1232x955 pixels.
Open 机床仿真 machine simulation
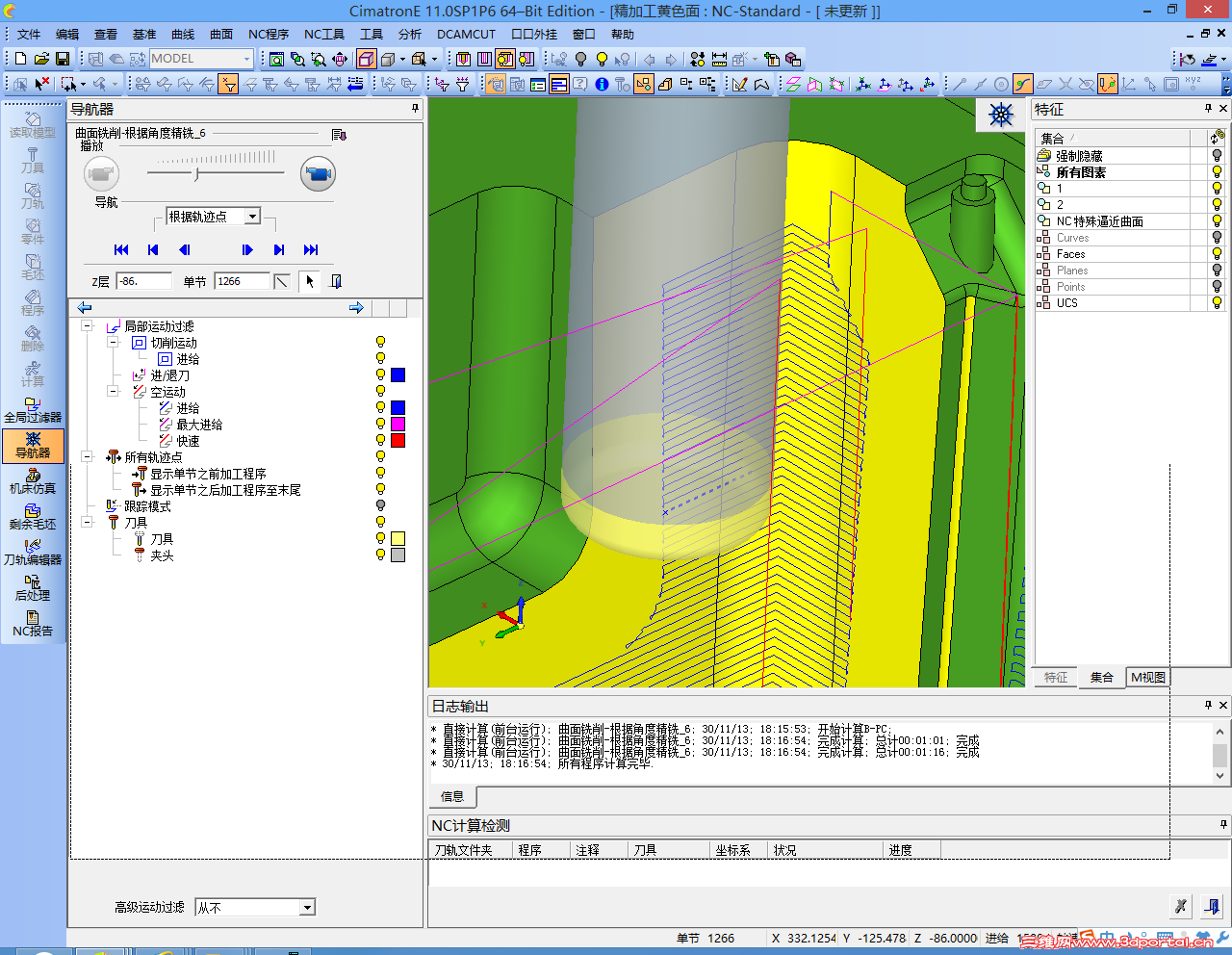33,480
